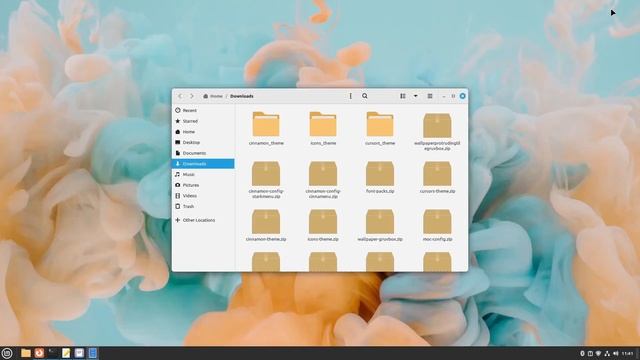Click the Downloads breadcrumb in the path bar

click(242, 96)
